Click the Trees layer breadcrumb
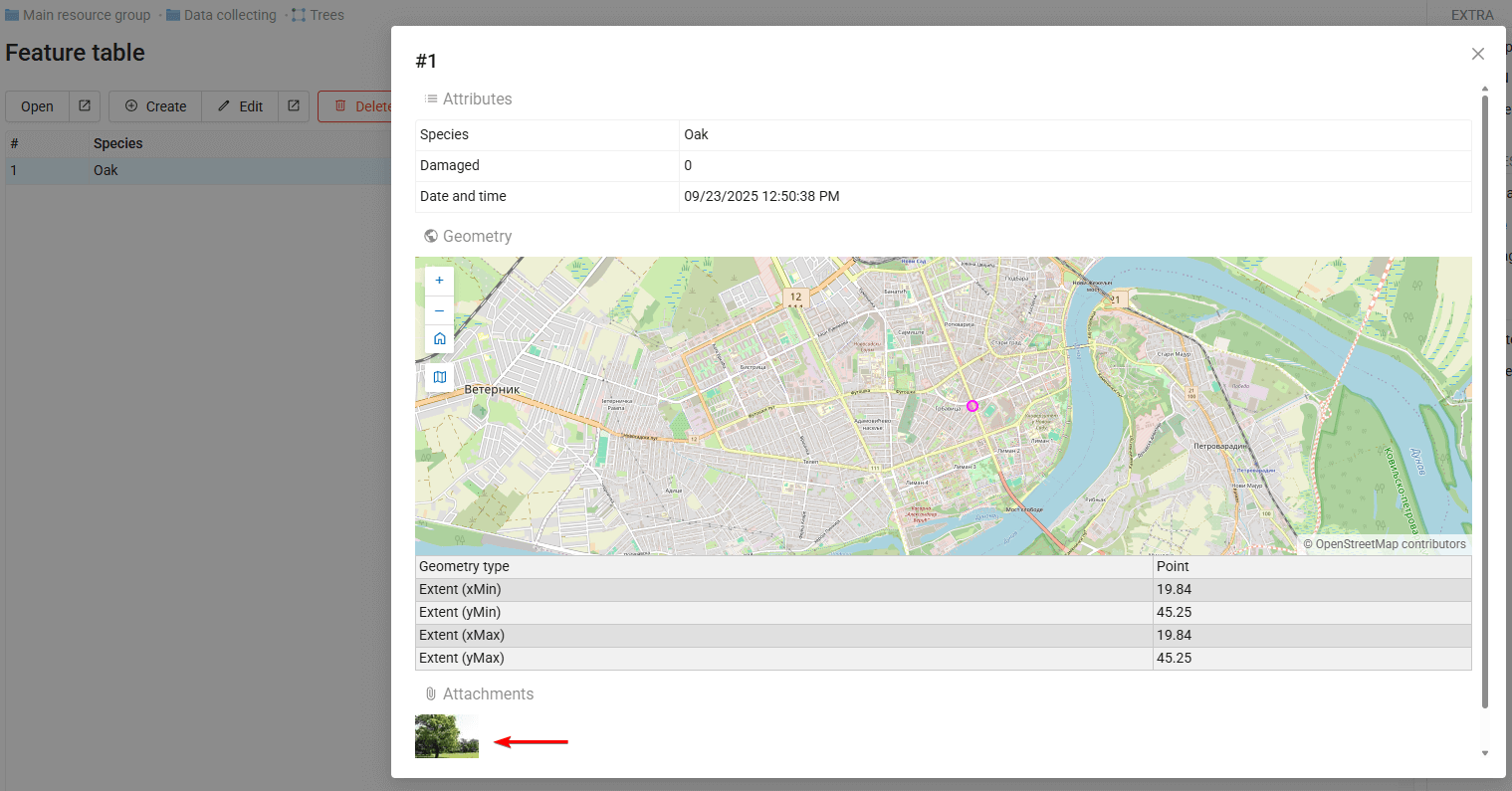The height and width of the screenshot is (791, 1512). pyautogui.click(x=318, y=15)
